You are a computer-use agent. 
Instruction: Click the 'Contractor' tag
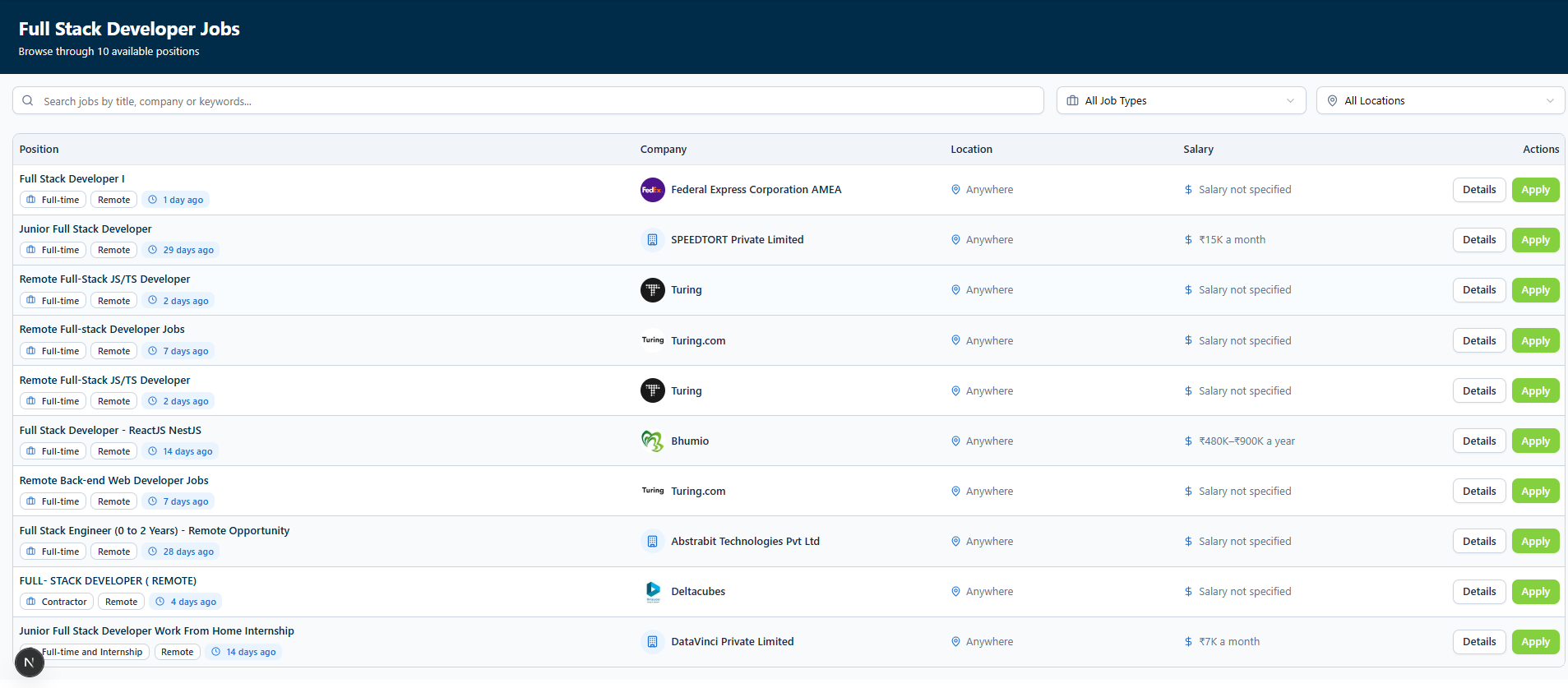pos(56,602)
